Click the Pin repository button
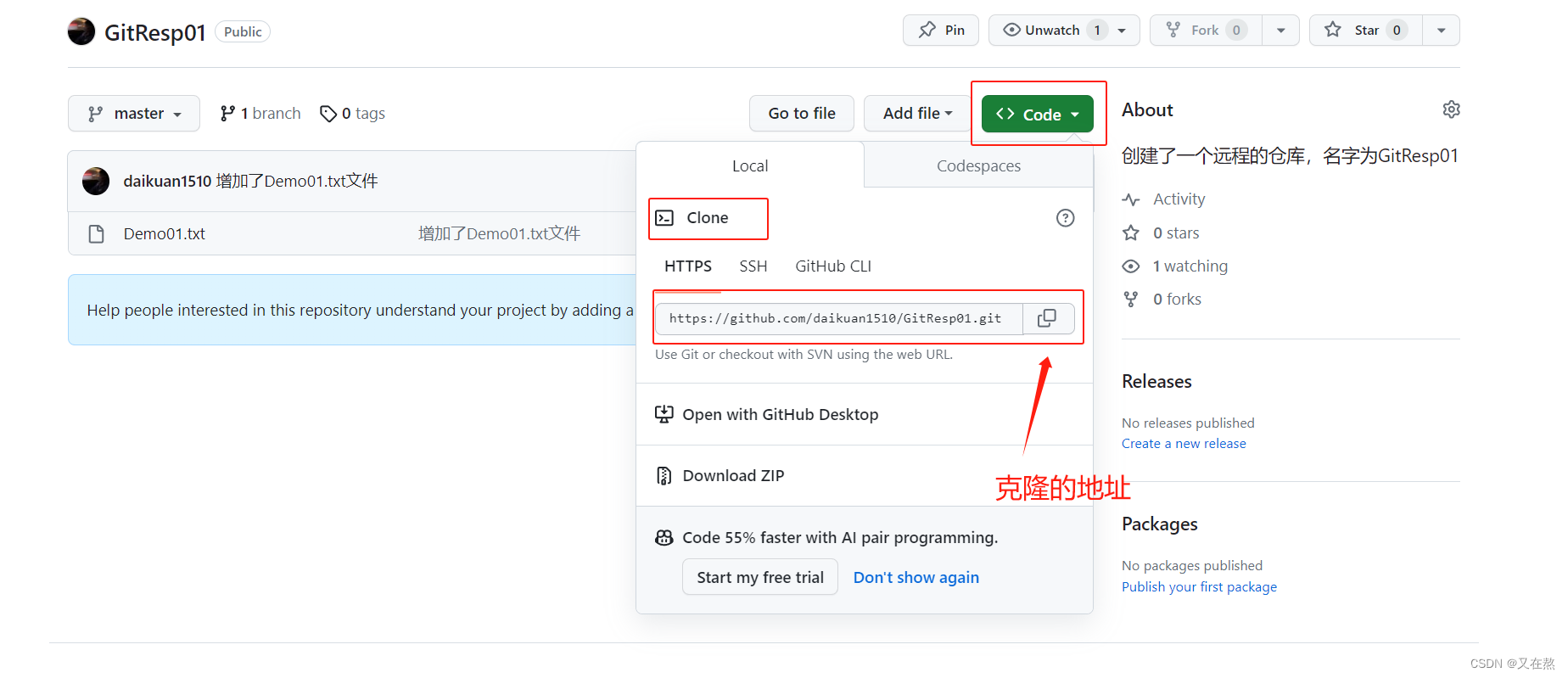Screen dimensions: 1568x678 pyautogui.click(x=941, y=31)
